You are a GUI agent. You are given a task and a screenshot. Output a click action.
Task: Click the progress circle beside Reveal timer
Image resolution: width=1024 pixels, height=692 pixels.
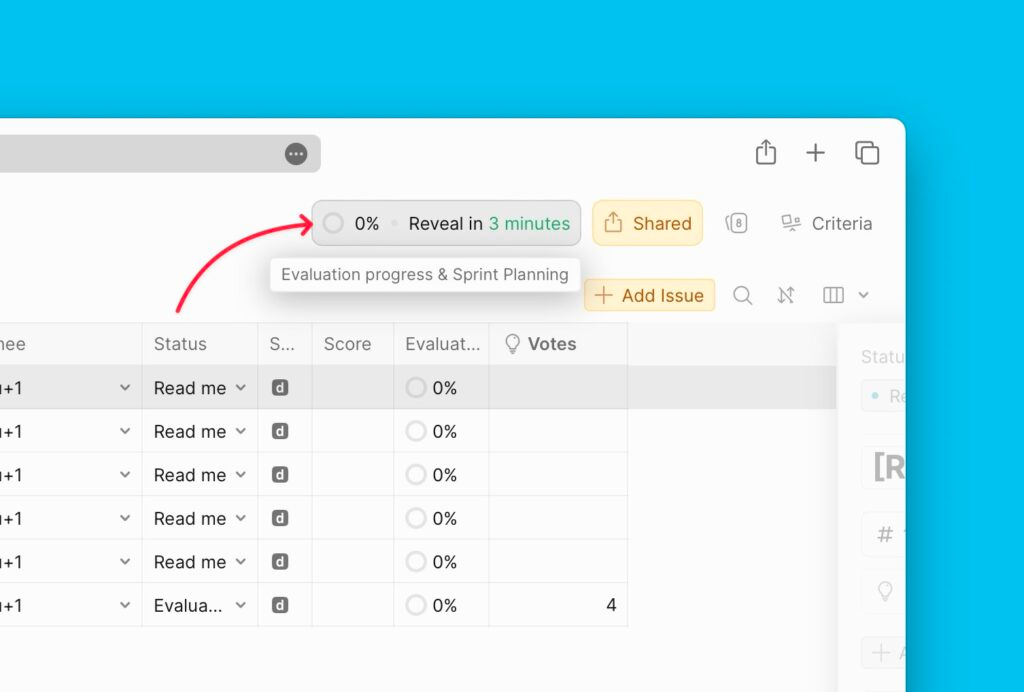(334, 223)
